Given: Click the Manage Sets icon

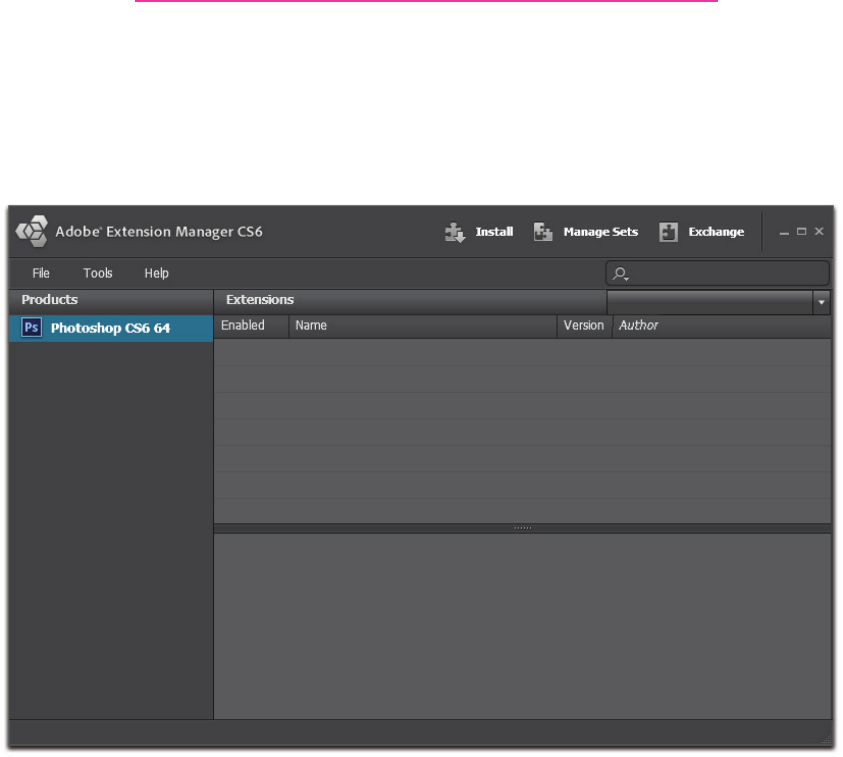Looking at the screenshot, I should coord(543,232).
